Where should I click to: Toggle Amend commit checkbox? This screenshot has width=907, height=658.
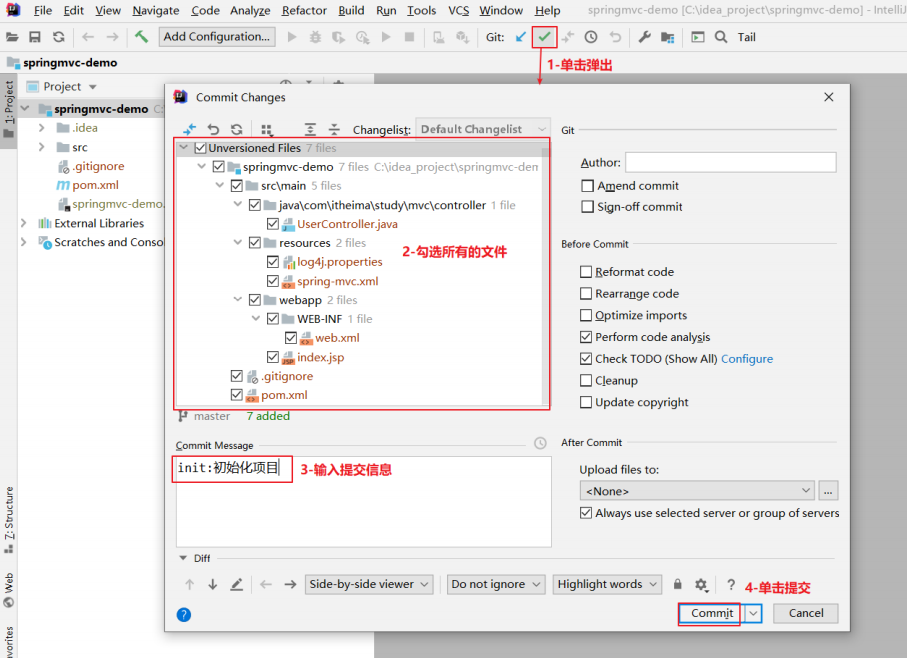click(x=588, y=186)
